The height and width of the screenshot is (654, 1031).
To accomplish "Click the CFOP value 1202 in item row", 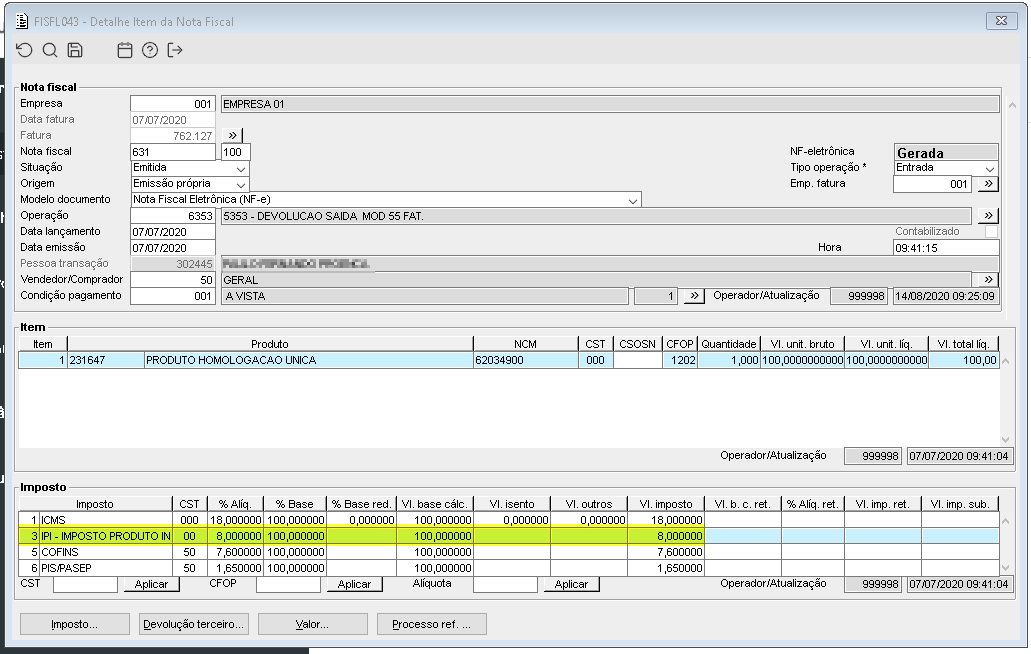I will tap(680, 360).
